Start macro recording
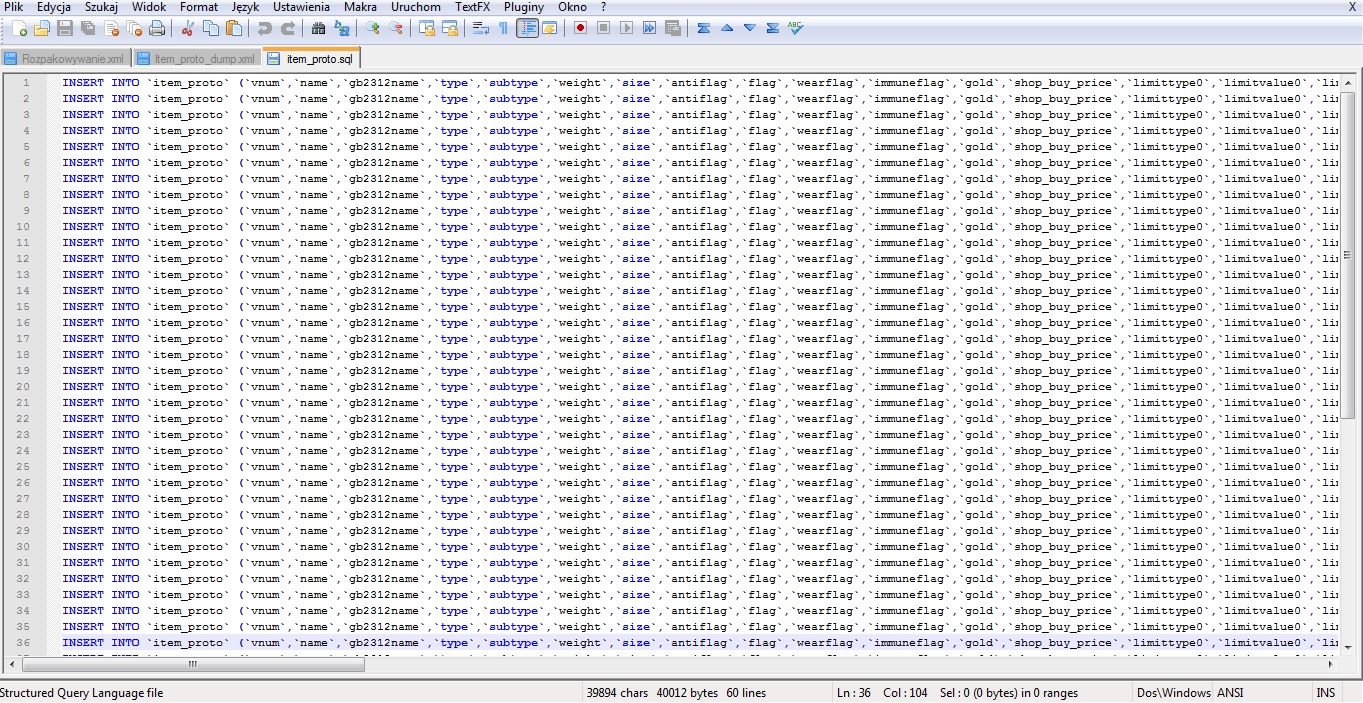The image size is (1363, 703). coord(580,28)
